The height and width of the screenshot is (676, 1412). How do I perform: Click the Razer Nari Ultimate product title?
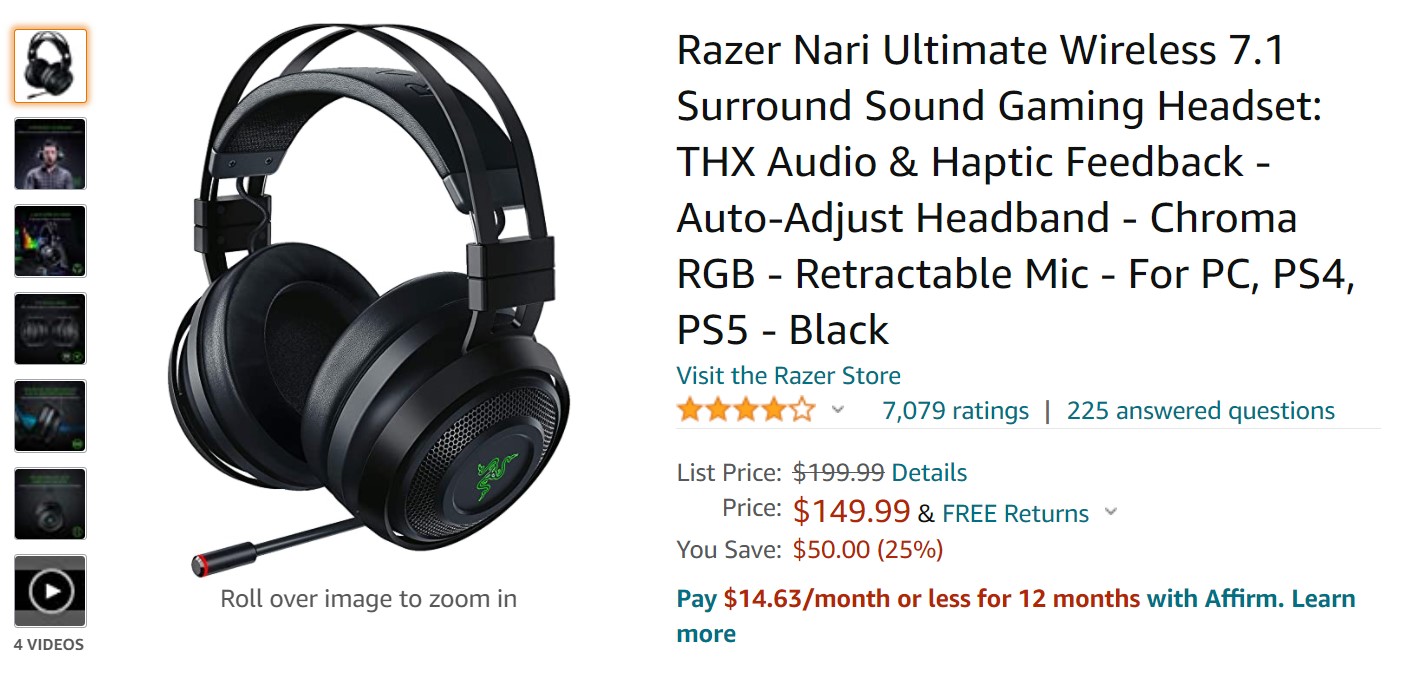pyautogui.click(x=1016, y=190)
